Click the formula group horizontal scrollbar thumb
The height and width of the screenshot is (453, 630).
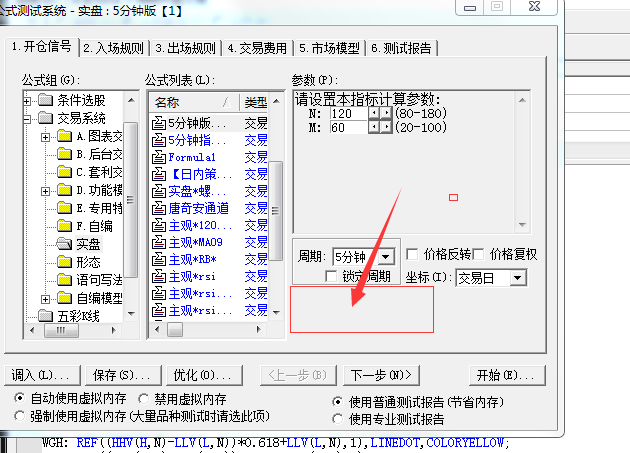click(61, 330)
